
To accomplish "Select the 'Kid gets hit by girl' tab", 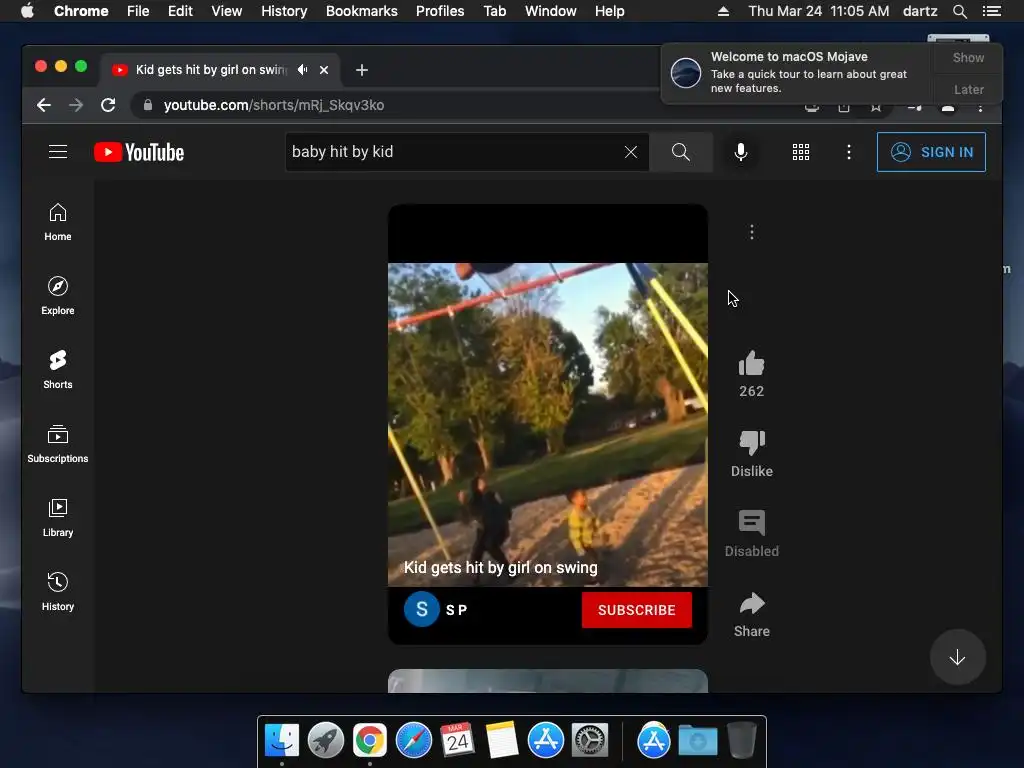I will pyautogui.click(x=211, y=70).
